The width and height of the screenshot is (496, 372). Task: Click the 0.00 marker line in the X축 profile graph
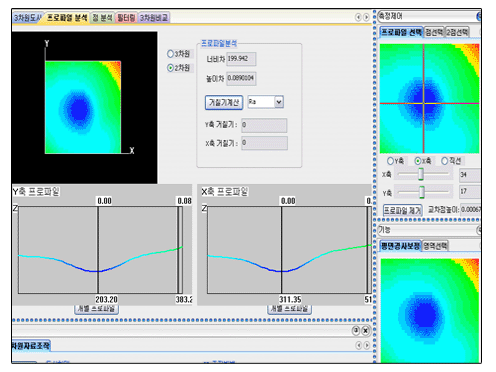coord(281,250)
